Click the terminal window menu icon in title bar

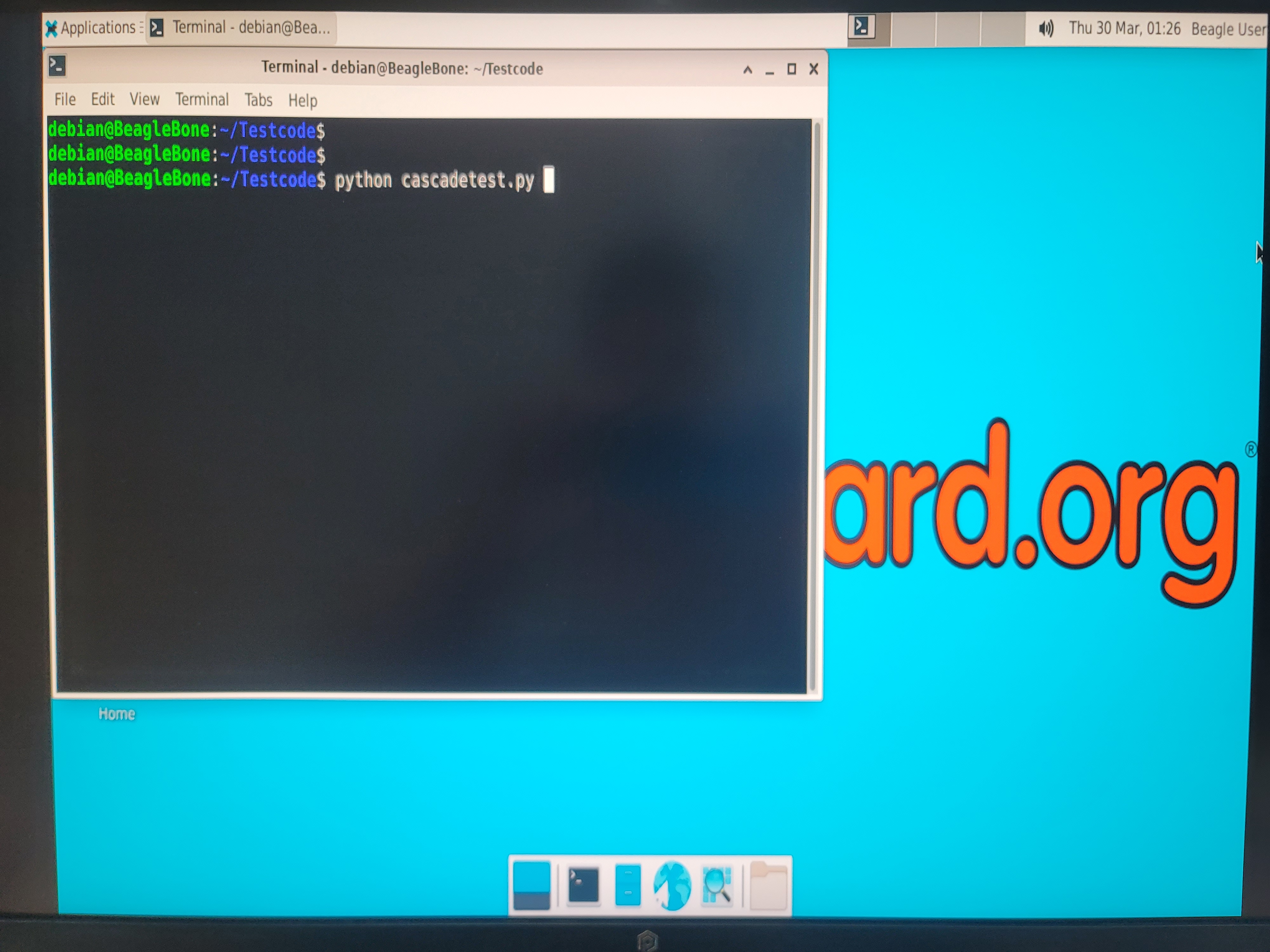pos(57,66)
